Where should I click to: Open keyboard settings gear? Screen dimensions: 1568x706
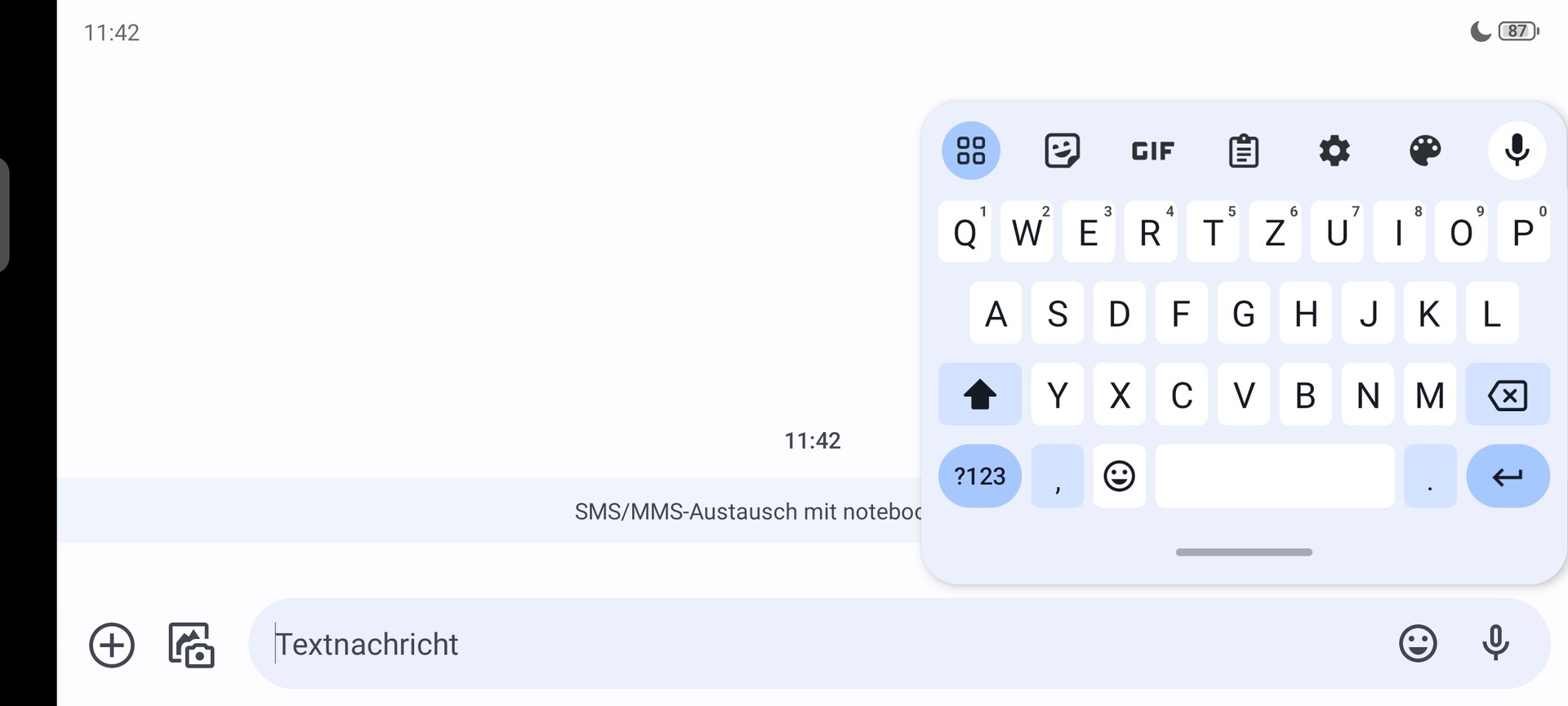[x=1334, y=150]
